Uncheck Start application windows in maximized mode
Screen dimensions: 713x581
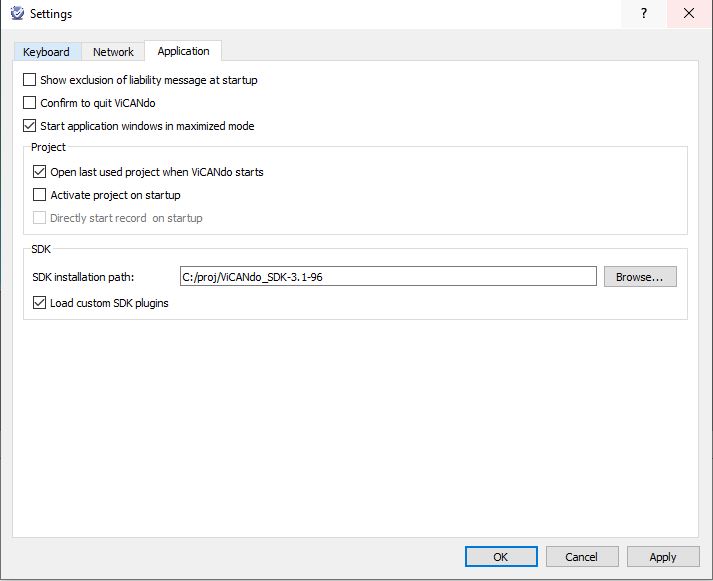pyautogui.click(x=30, y=126)
